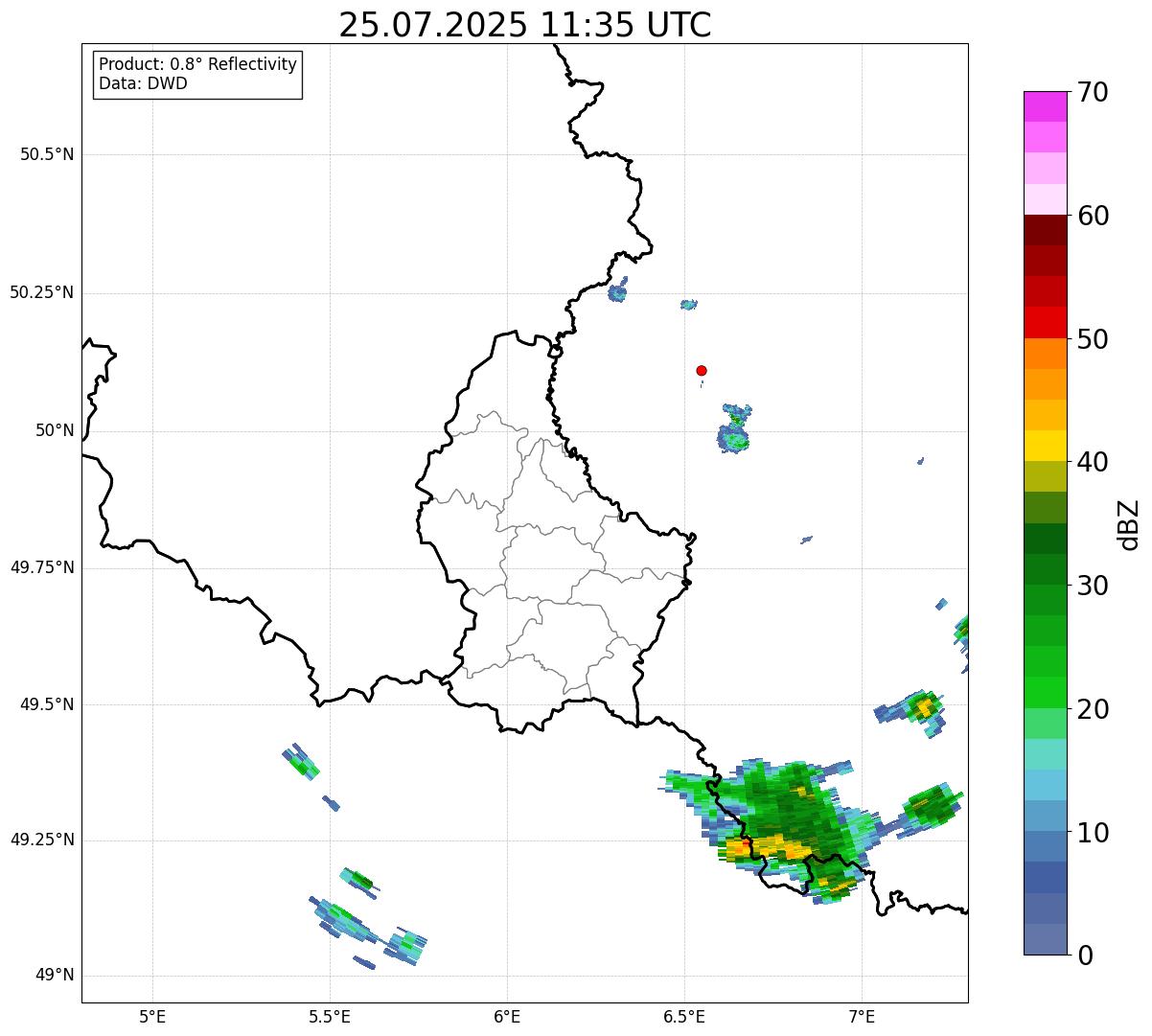The height and width of the screenshot is (1036, 1152).
Task: Click the 49.75°N latitude label
Action: click(41, 567)
